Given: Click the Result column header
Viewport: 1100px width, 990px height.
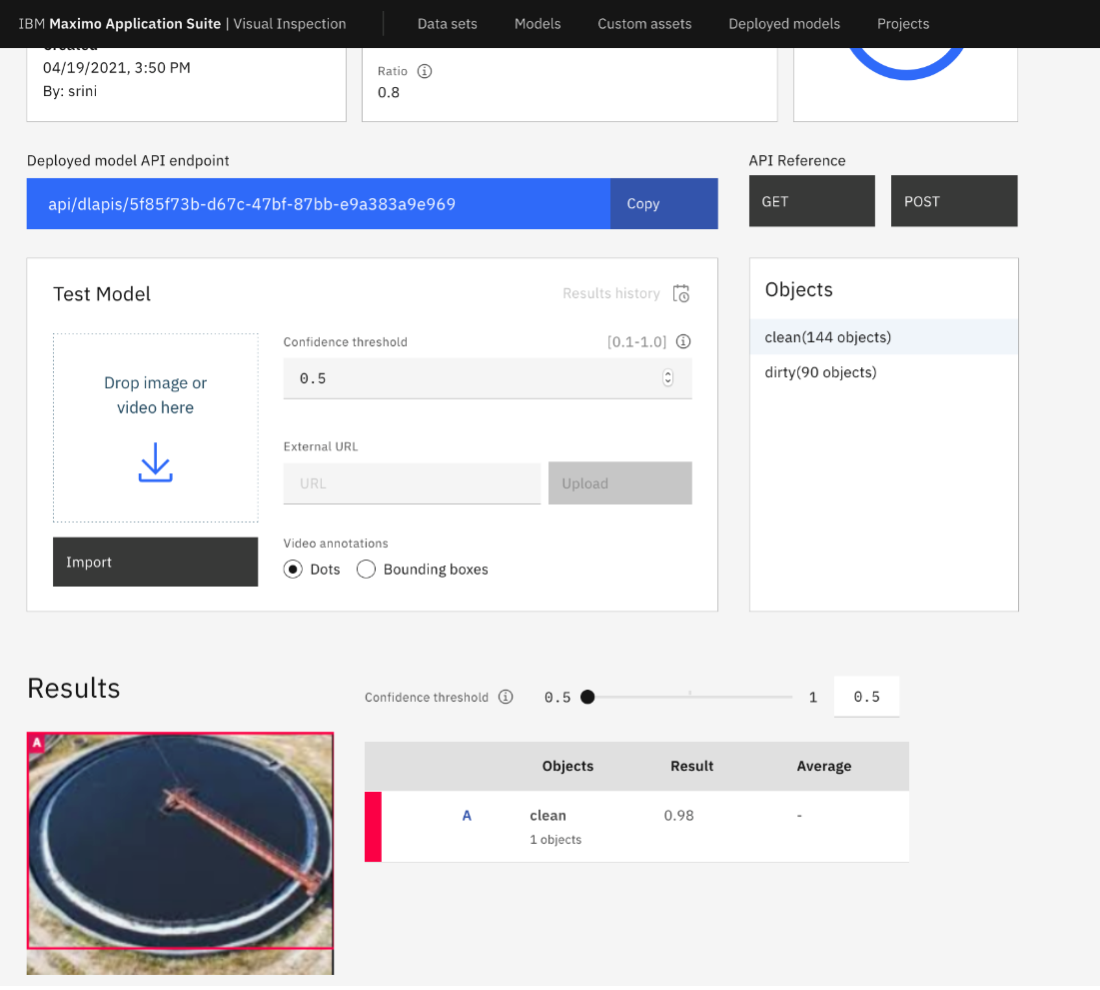Looking at the screenshot, I should click(x=692, y=766).
